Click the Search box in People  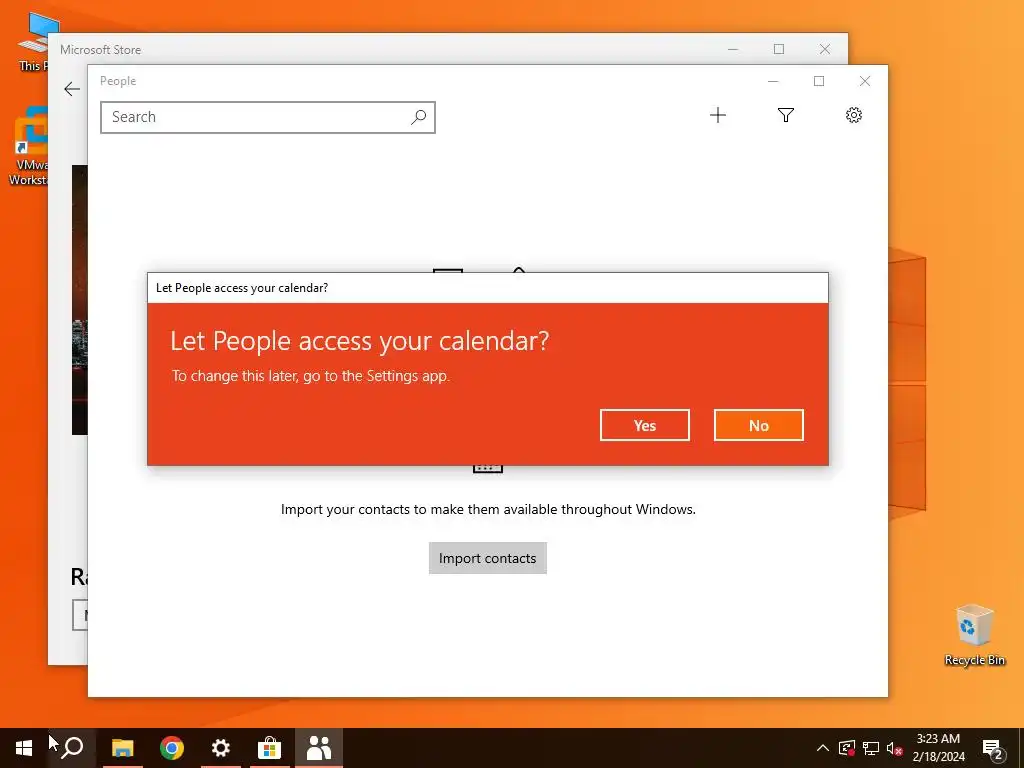coord(268,118)
